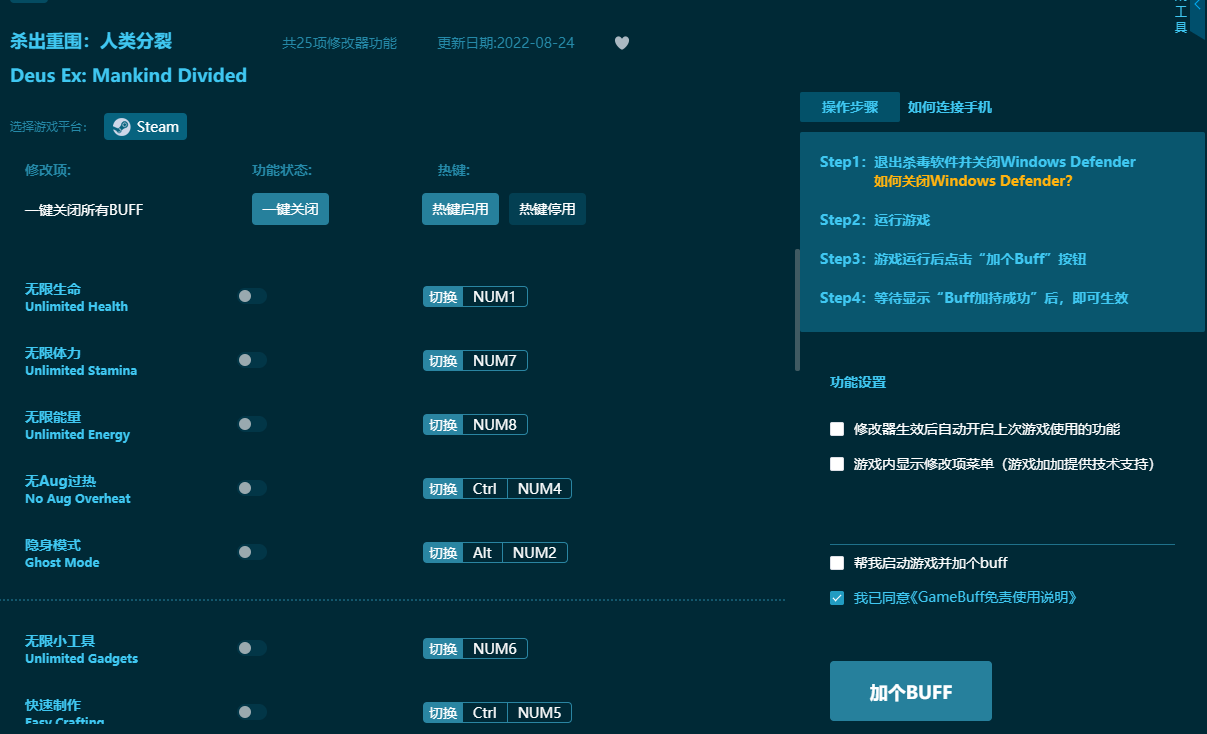Screen dimensions: 1207x734
Task: Click the 热键停用 button
Action: tap(547, 209)
